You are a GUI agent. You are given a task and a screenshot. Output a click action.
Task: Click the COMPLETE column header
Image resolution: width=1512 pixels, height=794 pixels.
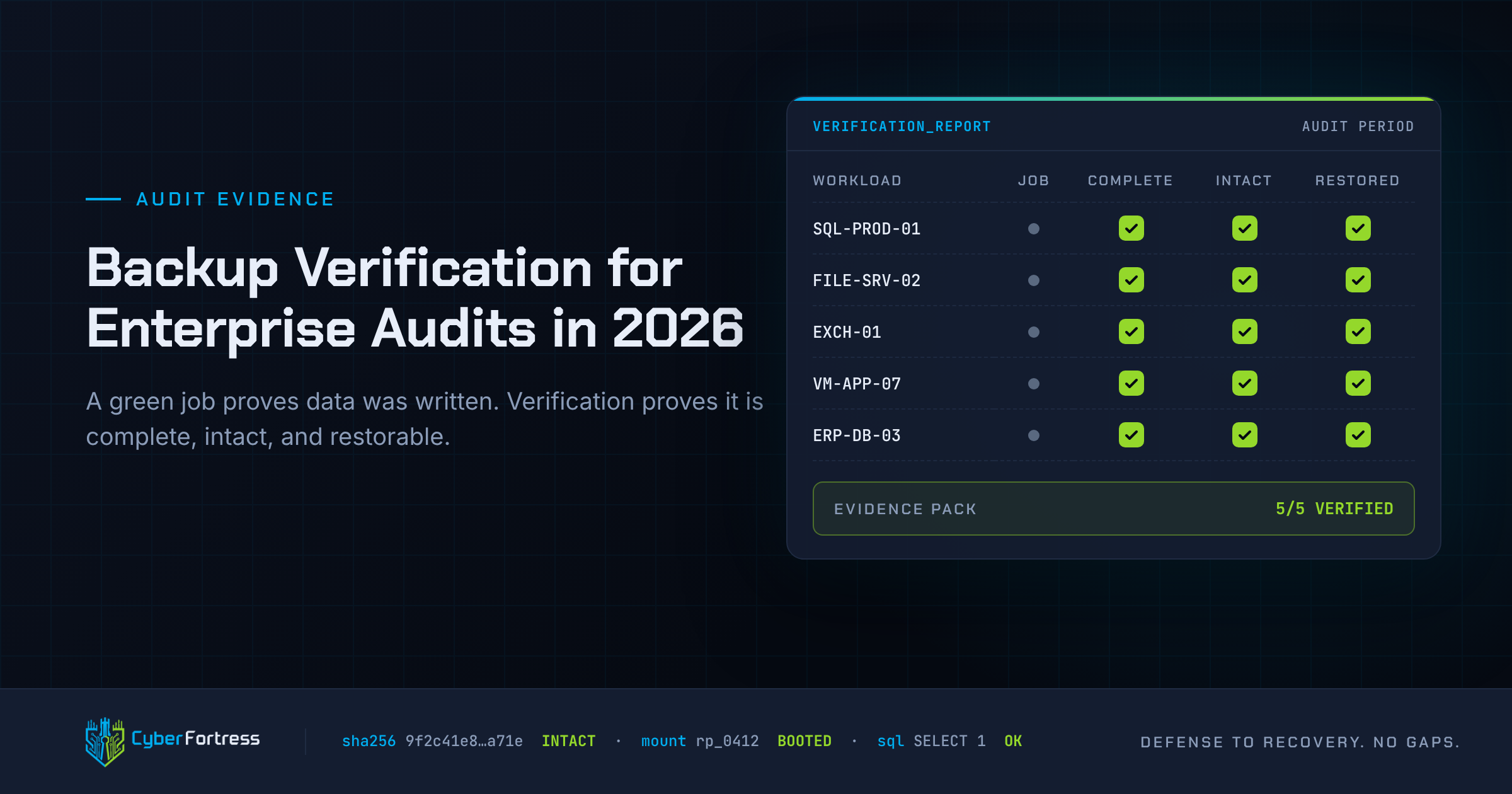(x=1131, y=181)
